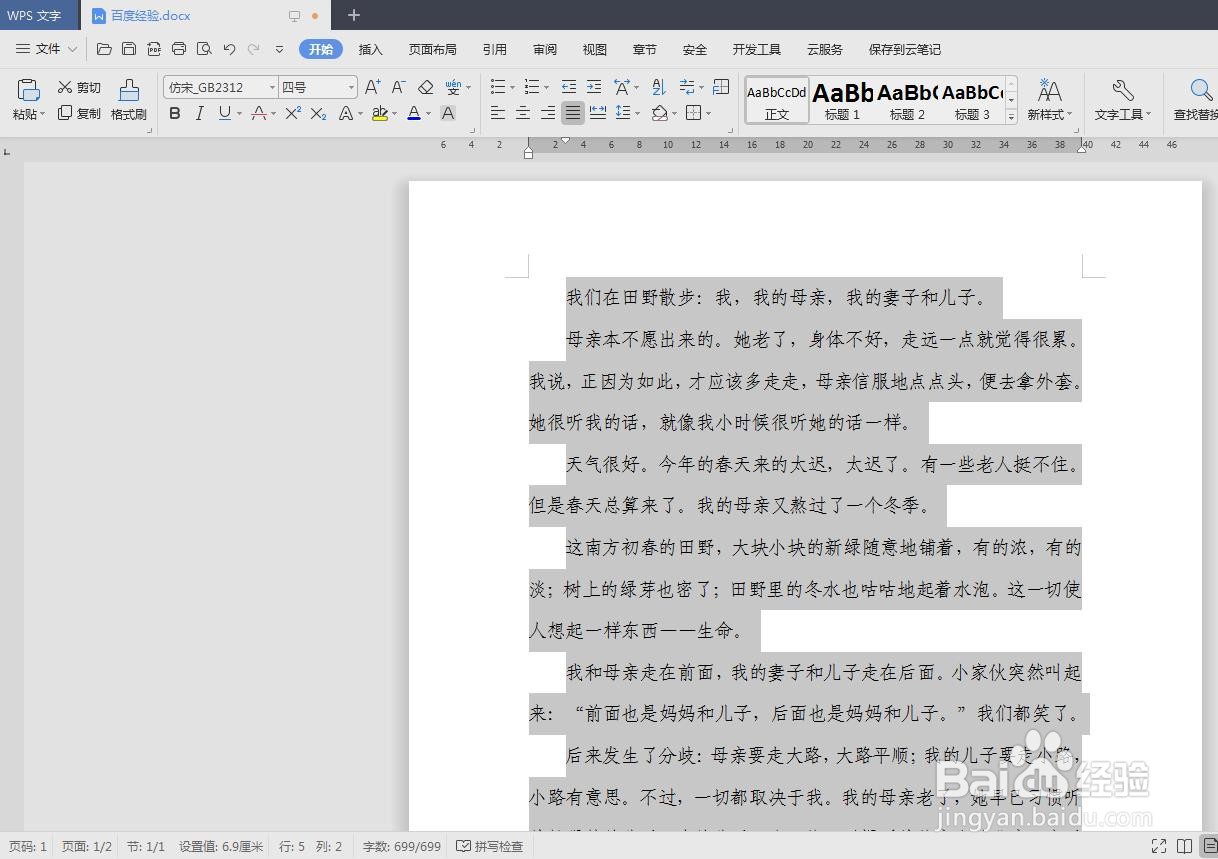
Task: Clear formatting with eraser icon
Action: pyautogui.click(x=425, y=87)
